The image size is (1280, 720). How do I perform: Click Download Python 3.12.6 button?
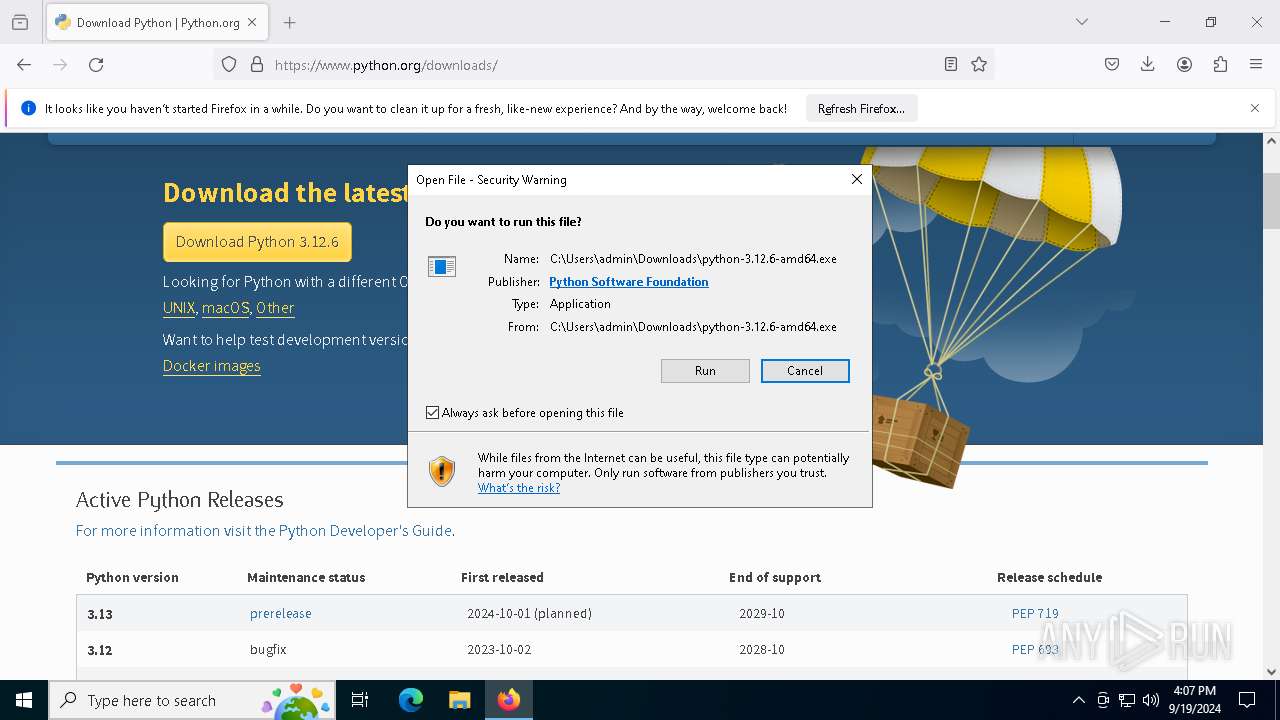pos(257,242)
